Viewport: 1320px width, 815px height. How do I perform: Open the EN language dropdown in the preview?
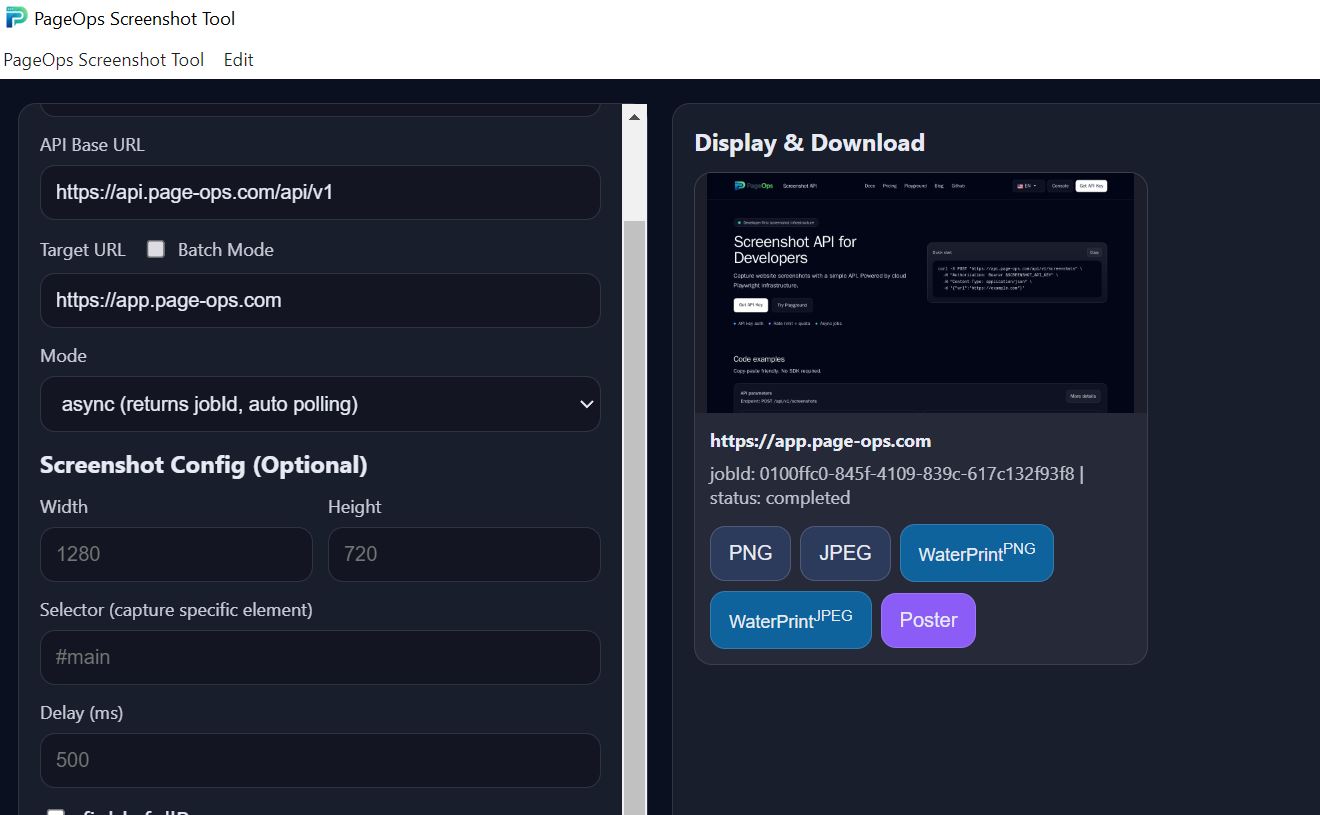1030,186
